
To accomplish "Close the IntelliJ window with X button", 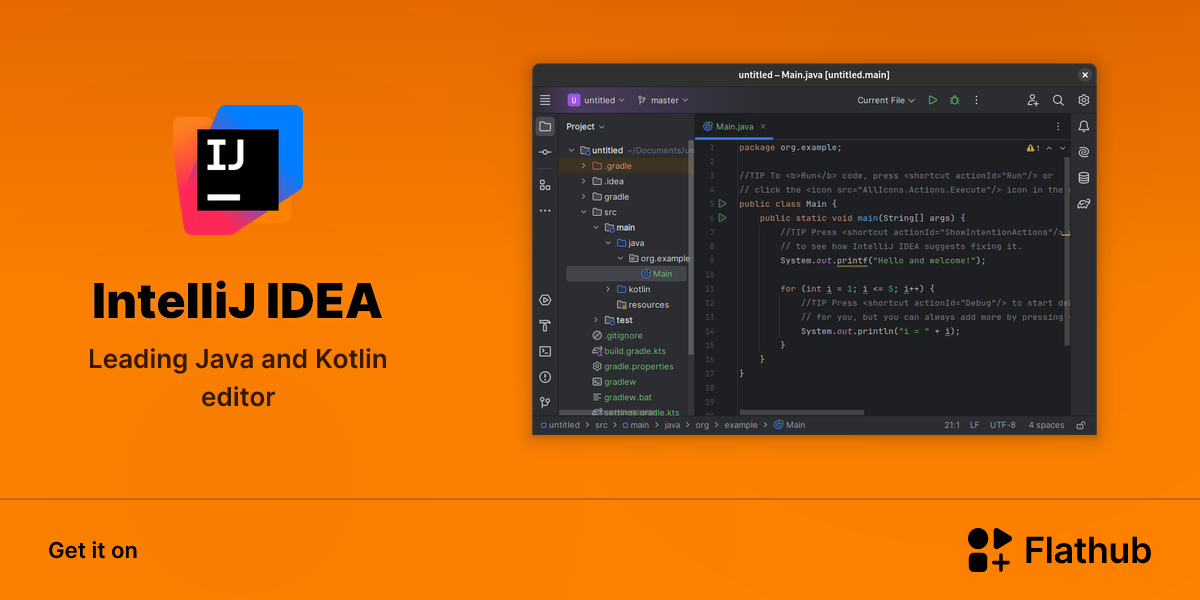I will pyautogui.click(x=1085, y=75).
